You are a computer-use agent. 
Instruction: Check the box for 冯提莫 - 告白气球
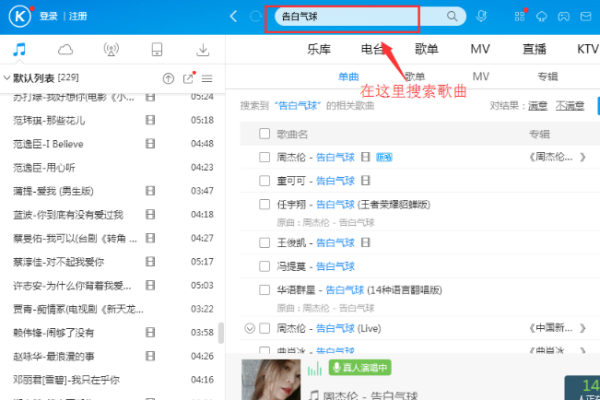pyautogui.click(x=264, y=266)
